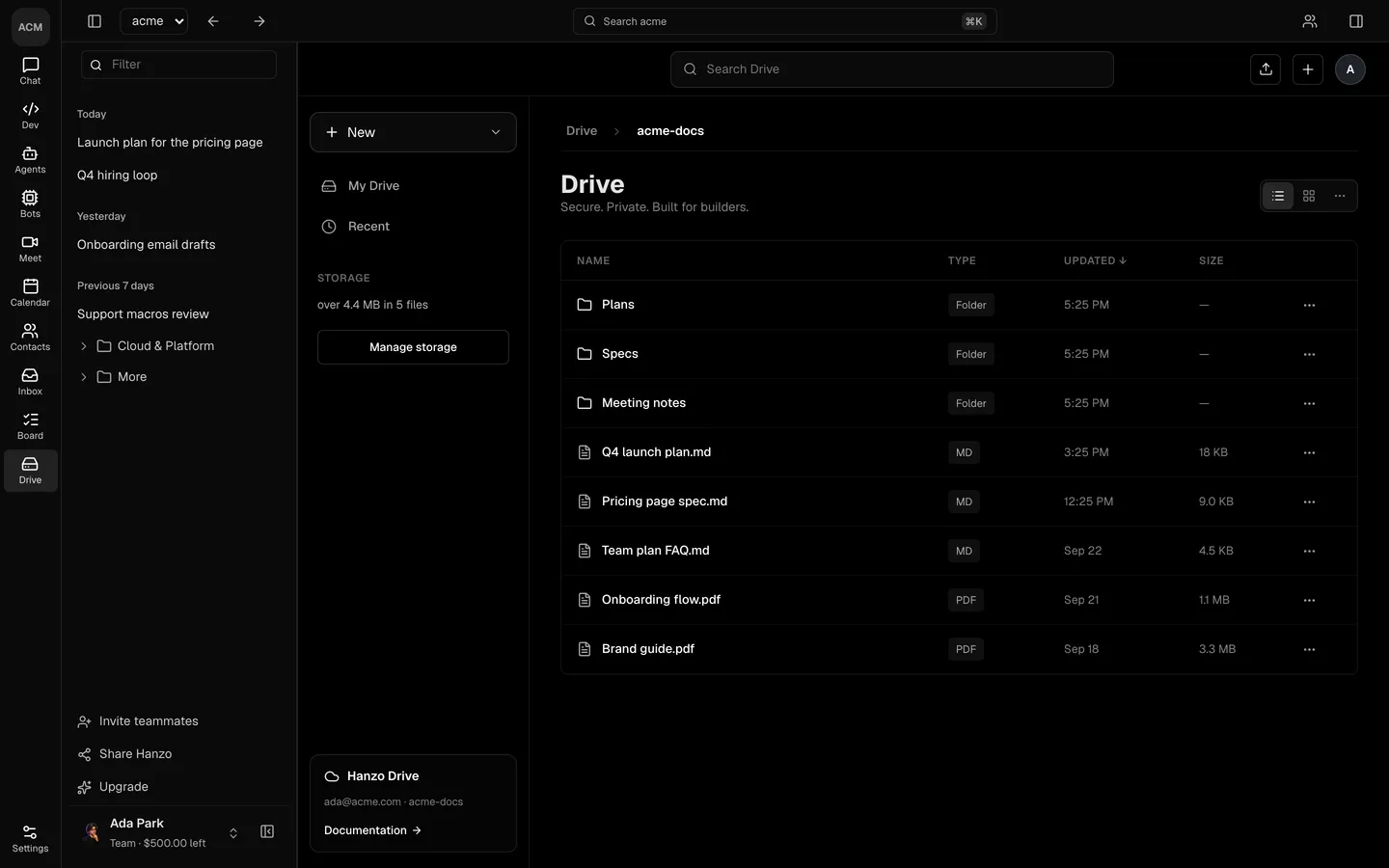The image size is (1389, 868).
Task: Switch to grid view
Action: (x=1309, y=196)
